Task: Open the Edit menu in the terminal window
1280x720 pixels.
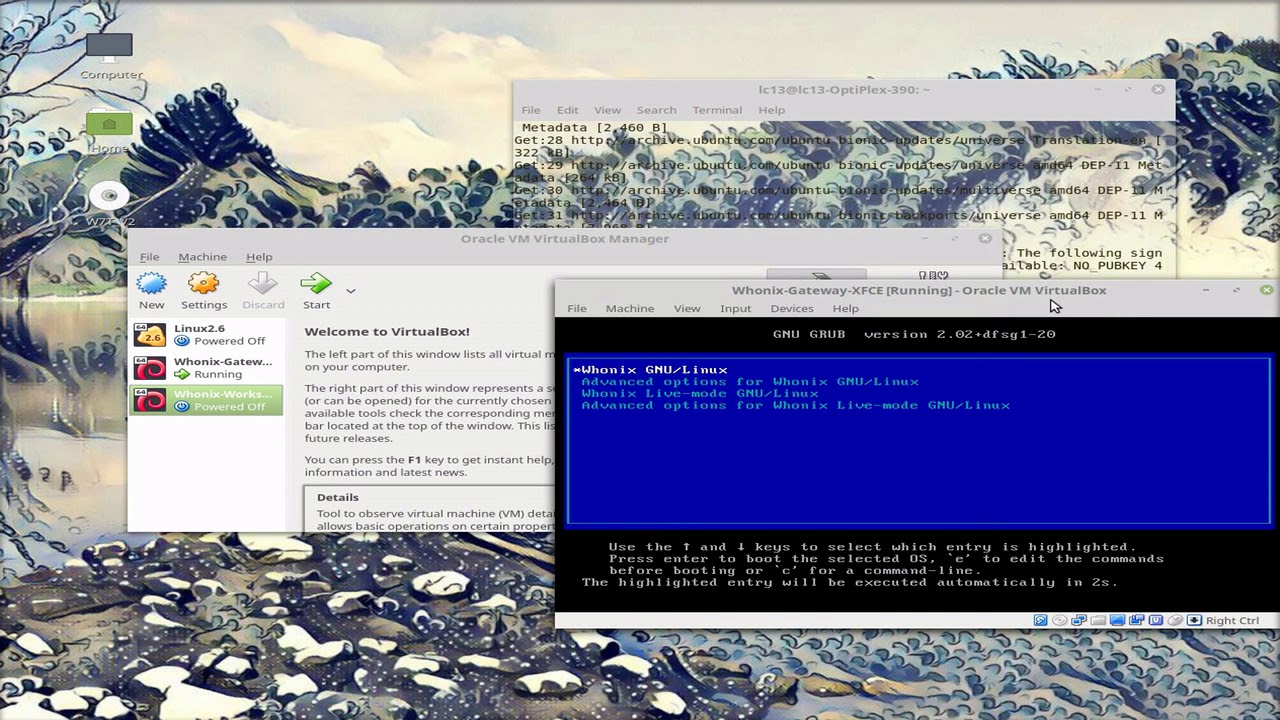Action: click(567, 110)
